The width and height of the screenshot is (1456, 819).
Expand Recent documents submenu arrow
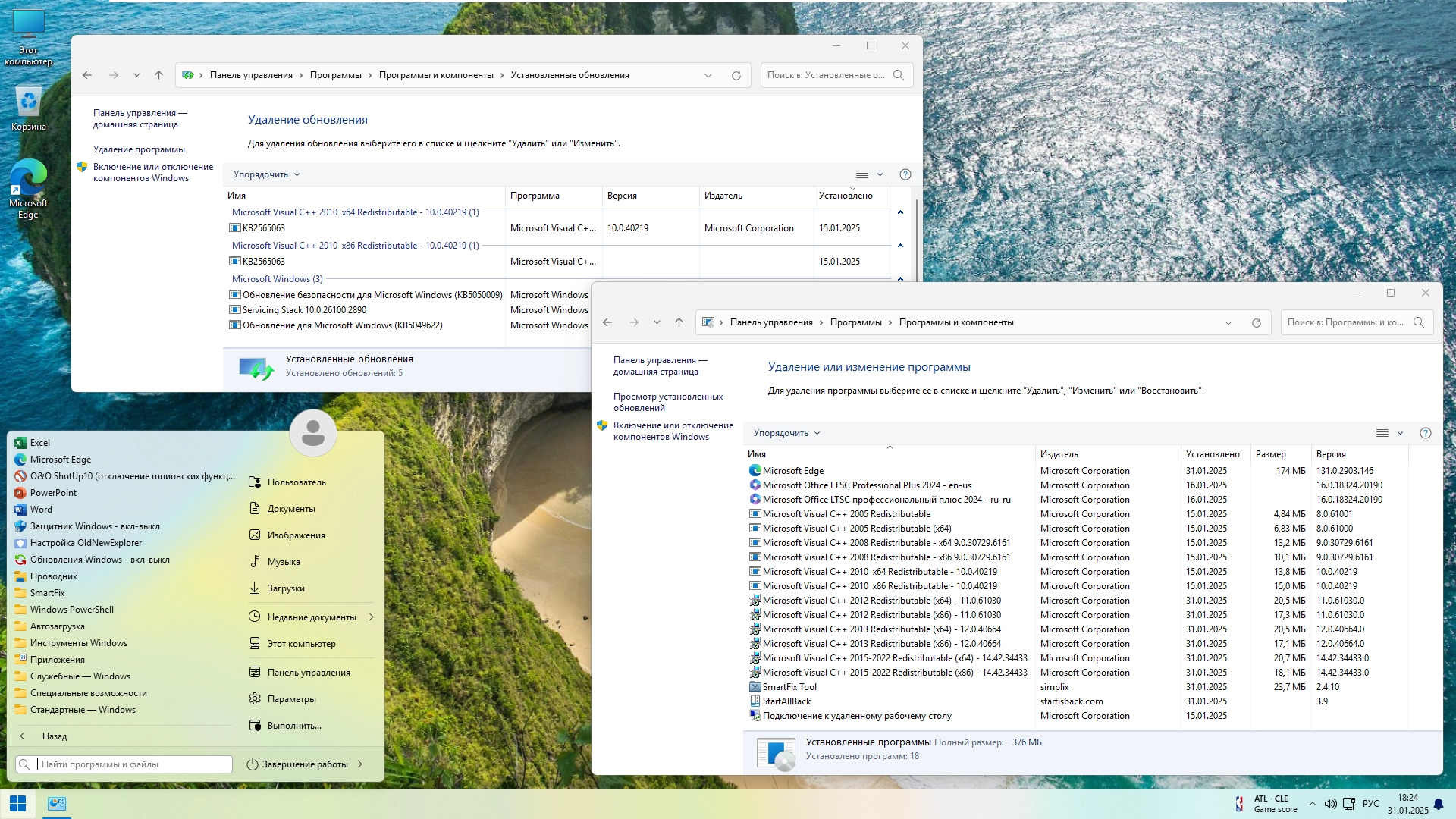(x=371, y=617)
